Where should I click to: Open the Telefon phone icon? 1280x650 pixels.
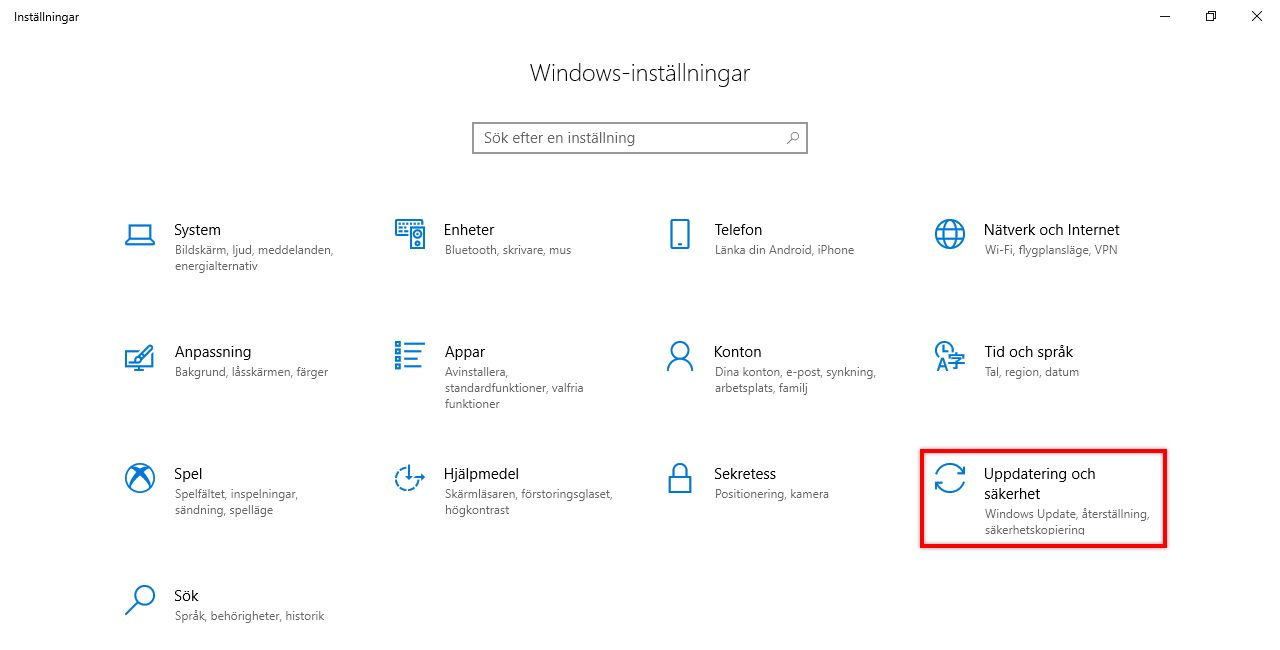[x=680, y=234]
